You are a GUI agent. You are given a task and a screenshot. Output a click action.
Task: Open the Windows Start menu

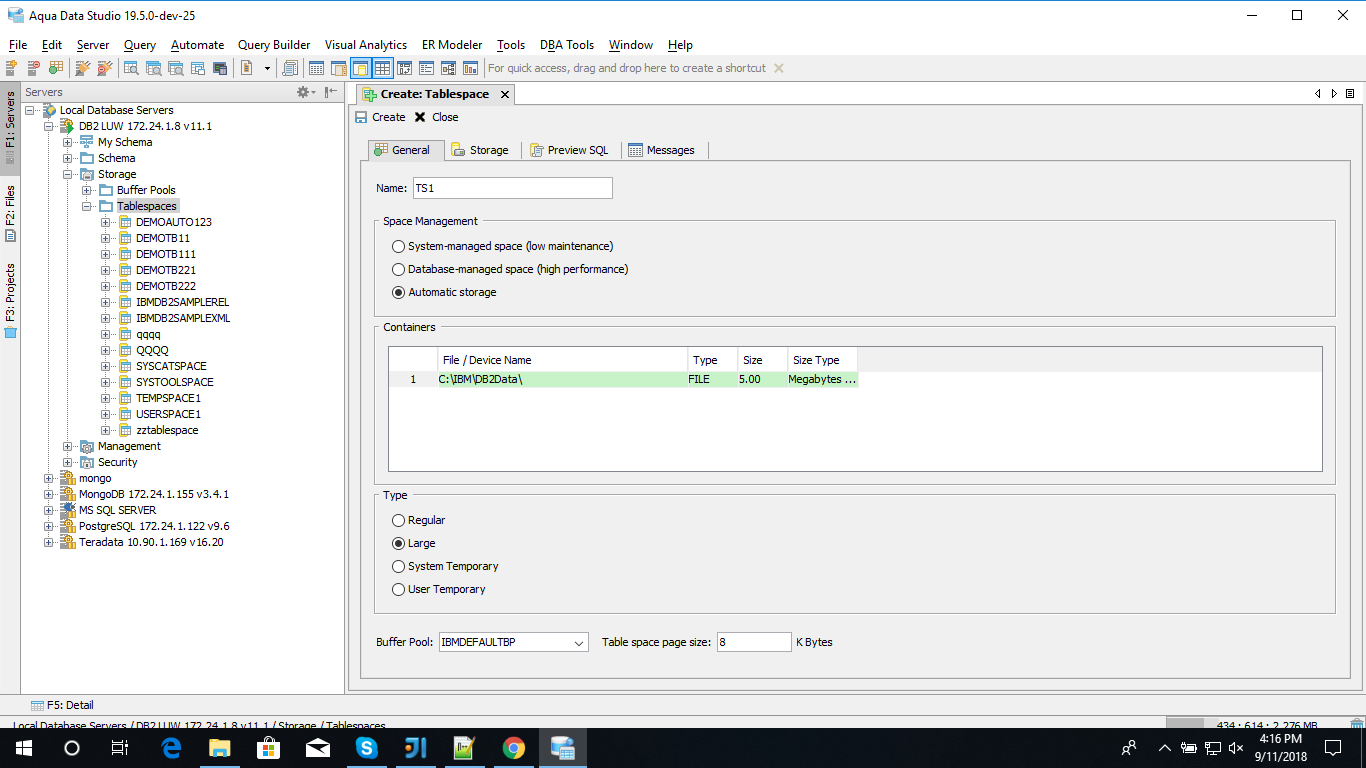tap(23, 747)
